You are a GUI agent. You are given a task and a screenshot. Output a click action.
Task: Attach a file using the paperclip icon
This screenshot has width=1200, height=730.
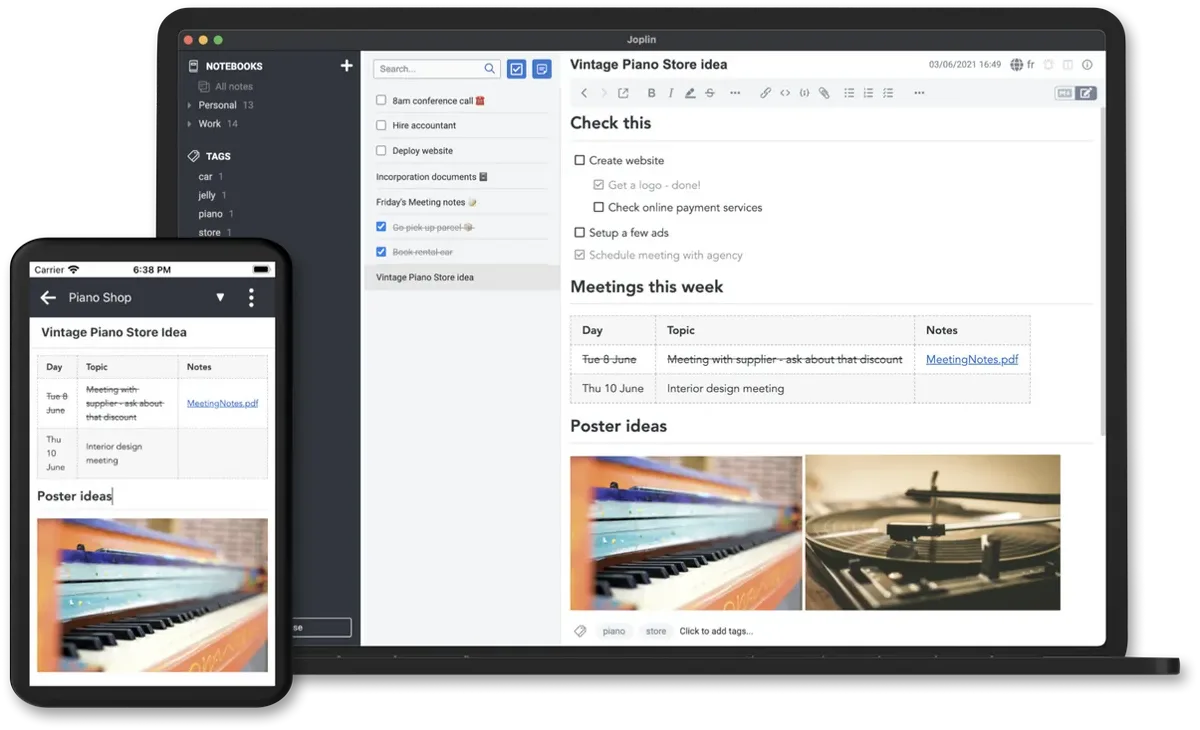[x=824, y=93]
